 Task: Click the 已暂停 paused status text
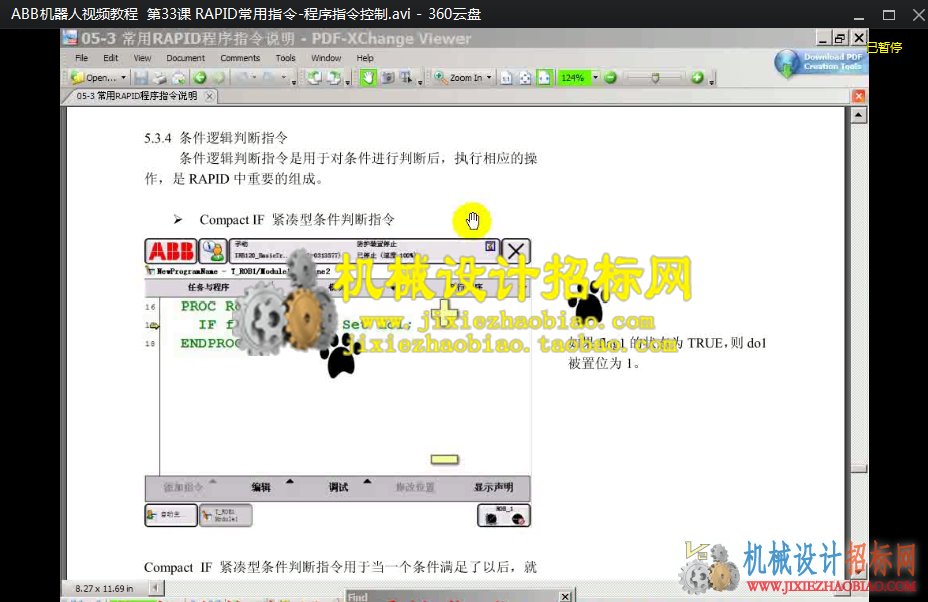[x=884, y=47]
